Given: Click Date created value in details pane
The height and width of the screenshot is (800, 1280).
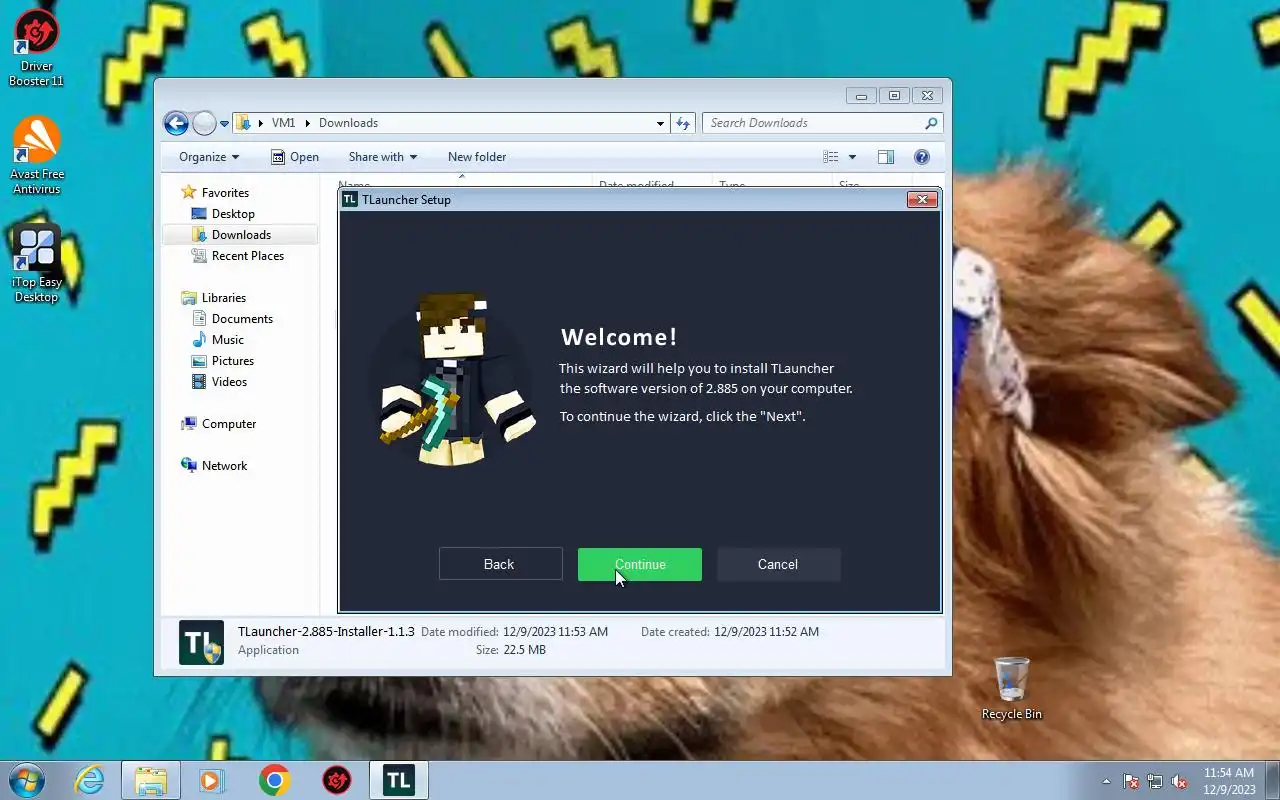Looking at the screenshot, I should pyautogui.click(x=766, y=632).
